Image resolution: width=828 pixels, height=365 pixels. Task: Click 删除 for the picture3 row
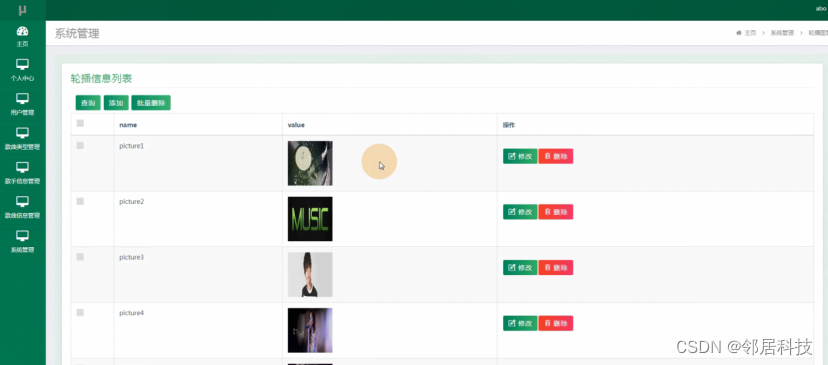[x=556, y=268]
